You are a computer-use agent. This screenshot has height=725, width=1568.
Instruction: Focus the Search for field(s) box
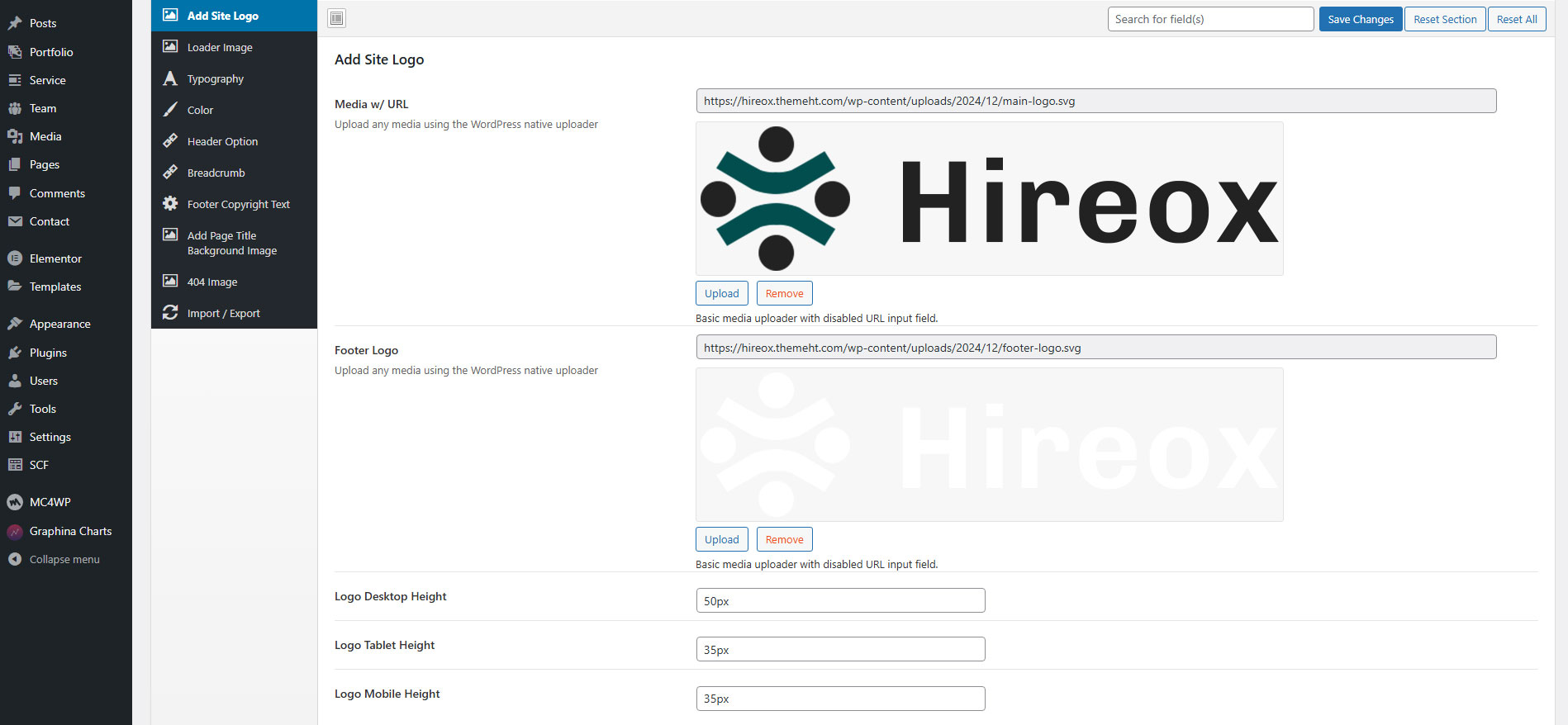(x=1210, y=19)
